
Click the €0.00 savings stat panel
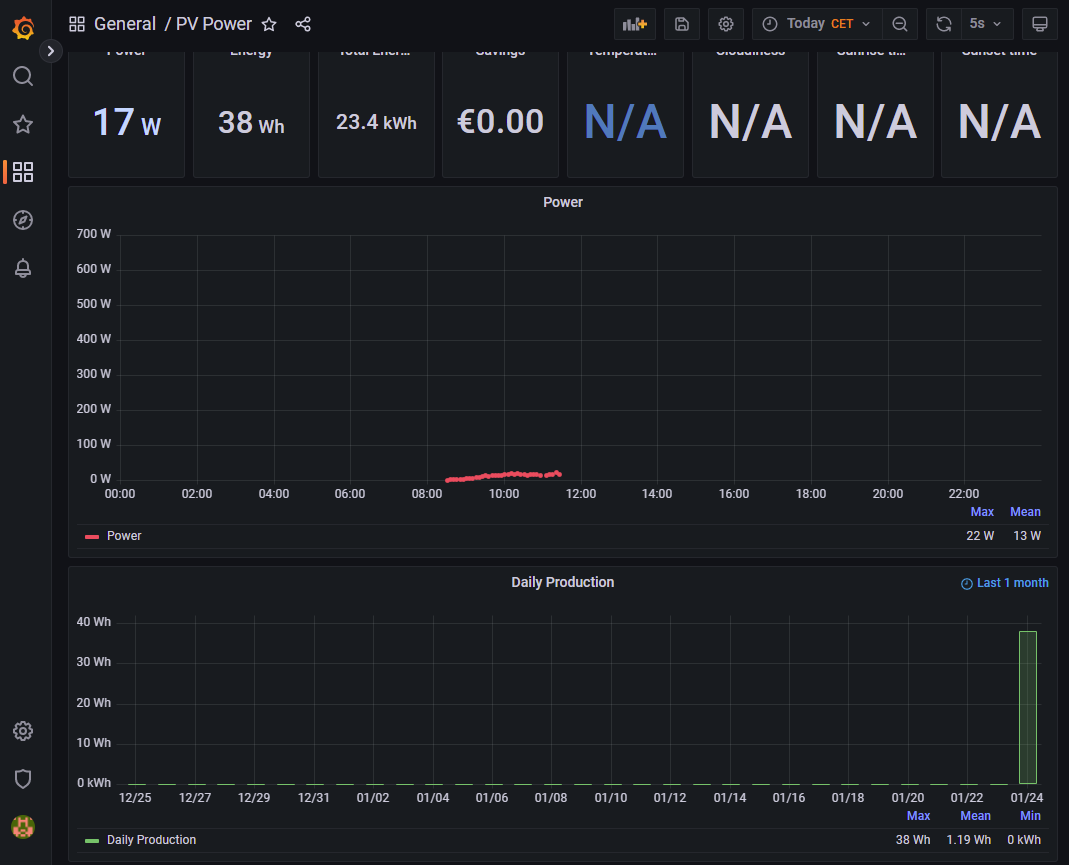pyautogui.click(x=500, y=115)
